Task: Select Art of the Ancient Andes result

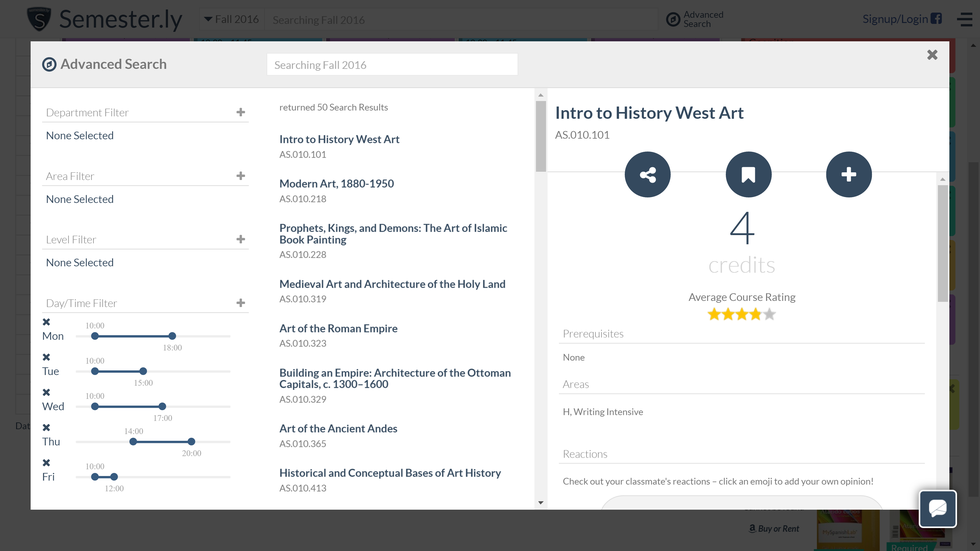Action: [x=338, y=428]
